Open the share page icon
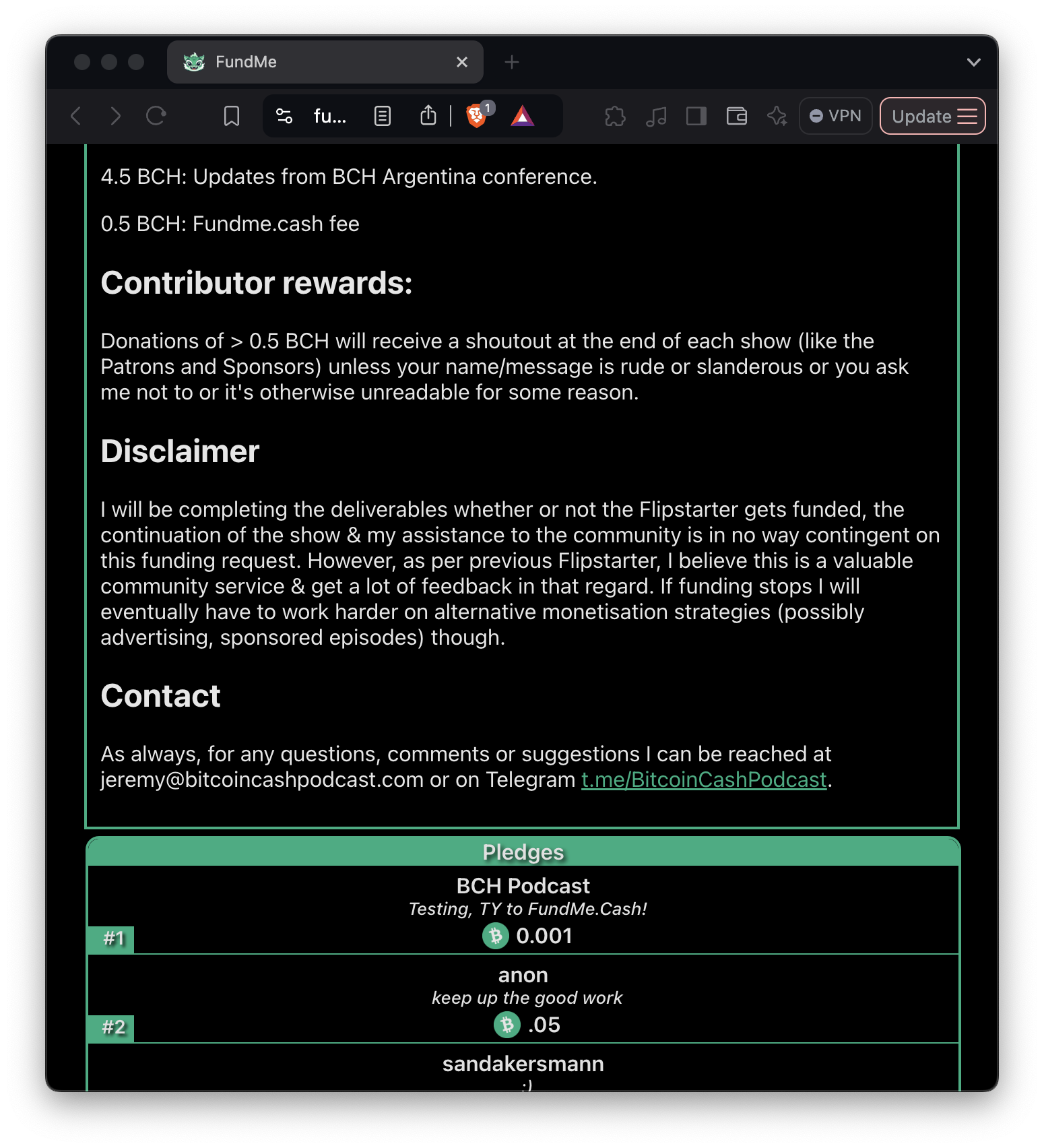This screenshot has width=1044, height=1148. click(428, 117)
